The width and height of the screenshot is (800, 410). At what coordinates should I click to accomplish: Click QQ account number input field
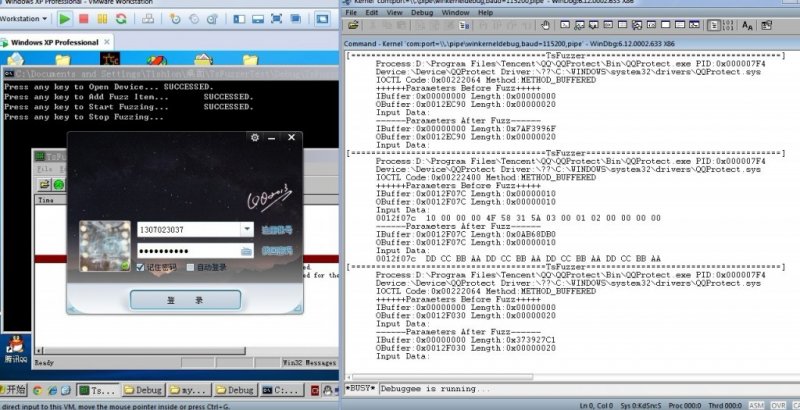(x=189, y=229)
